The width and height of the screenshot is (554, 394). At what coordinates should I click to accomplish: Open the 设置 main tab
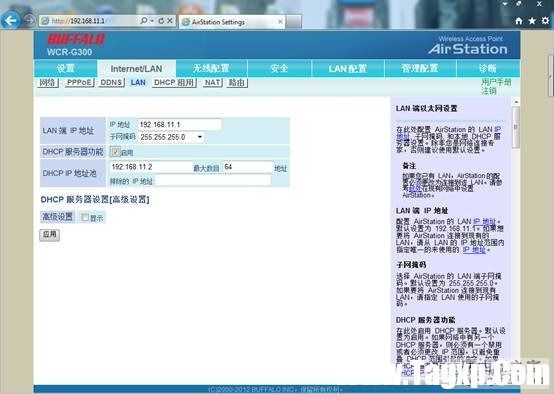pos(66,68)
